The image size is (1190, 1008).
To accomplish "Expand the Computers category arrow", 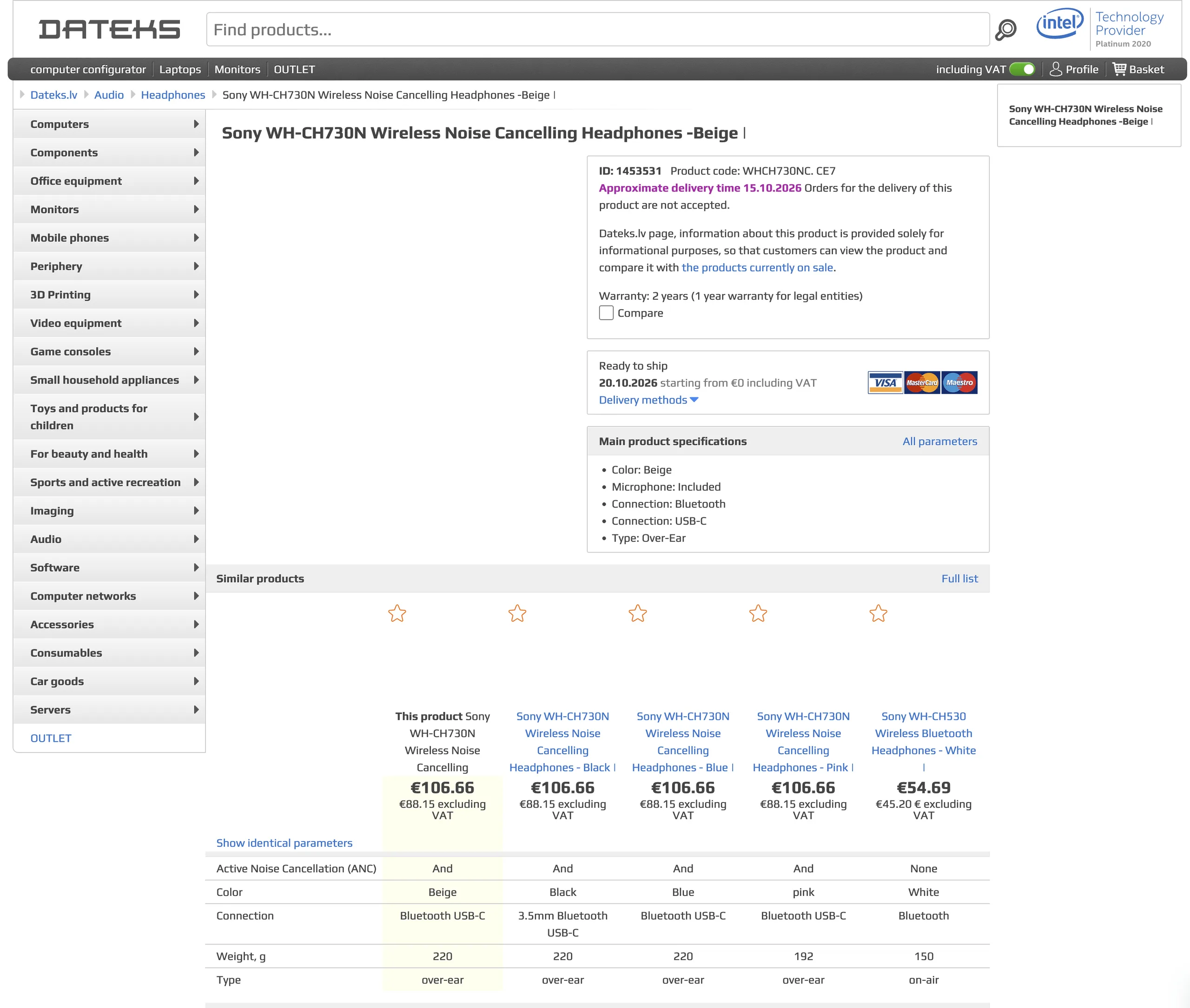I will tap(196, 124).
